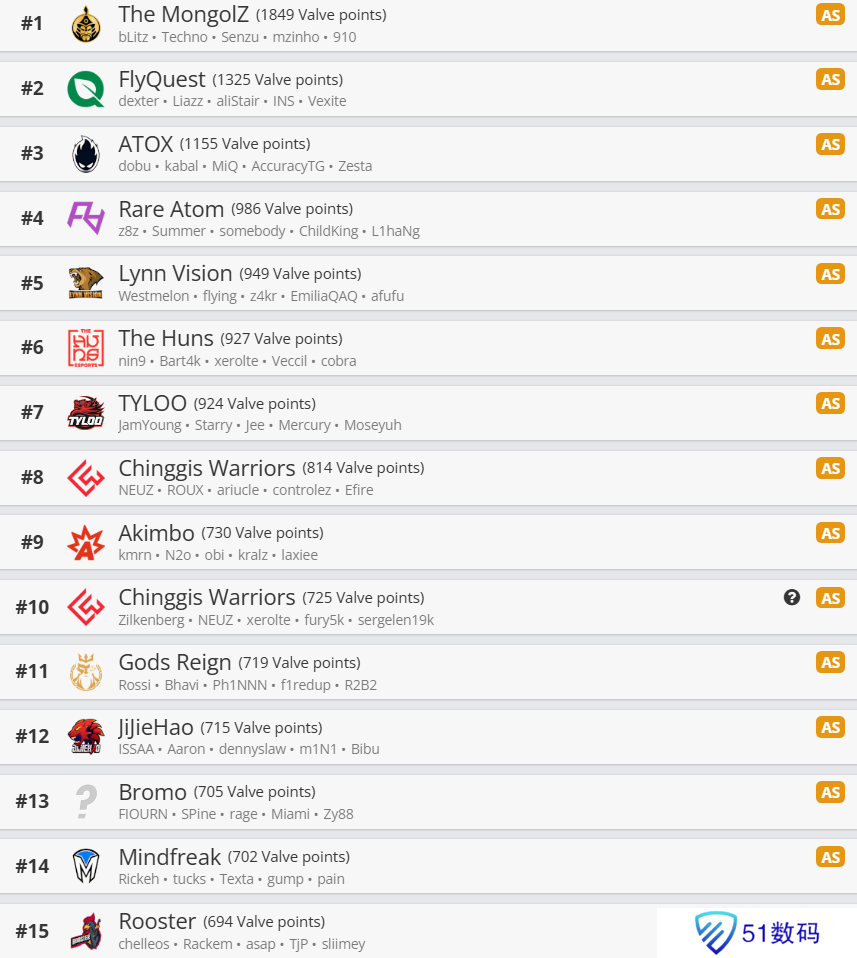Screen dimensions: 857x958
Task: Click the AS region badge on the FlyQuest row
Action: [830, 79]
